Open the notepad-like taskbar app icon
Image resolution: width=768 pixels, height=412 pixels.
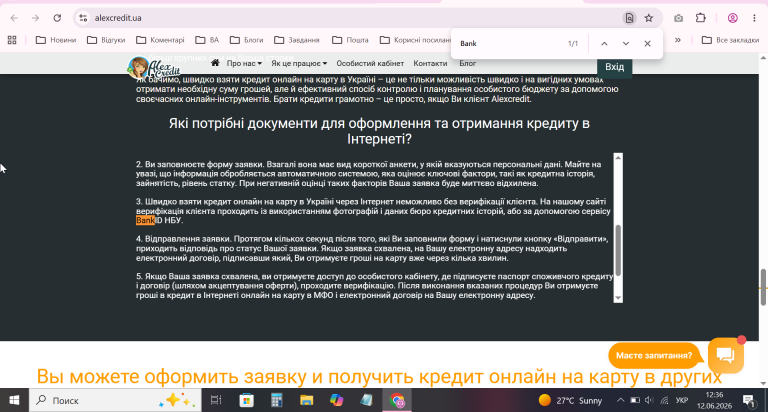click(x=366, y=400)
